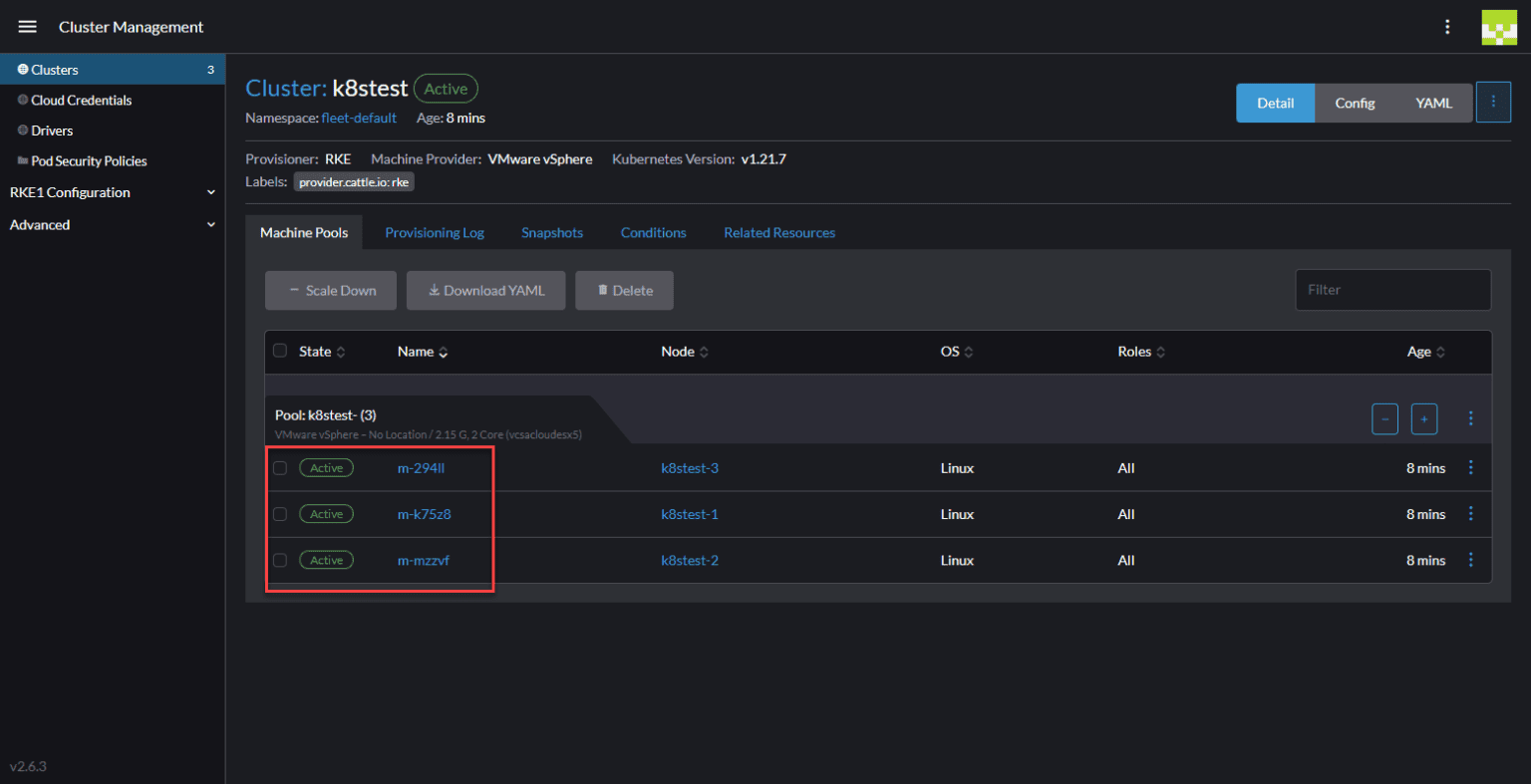Image resolution: width=1531 pixels, height=784 pixels.
Task: Open the kebab menu next to YAML button
Action: point(1493,101)
